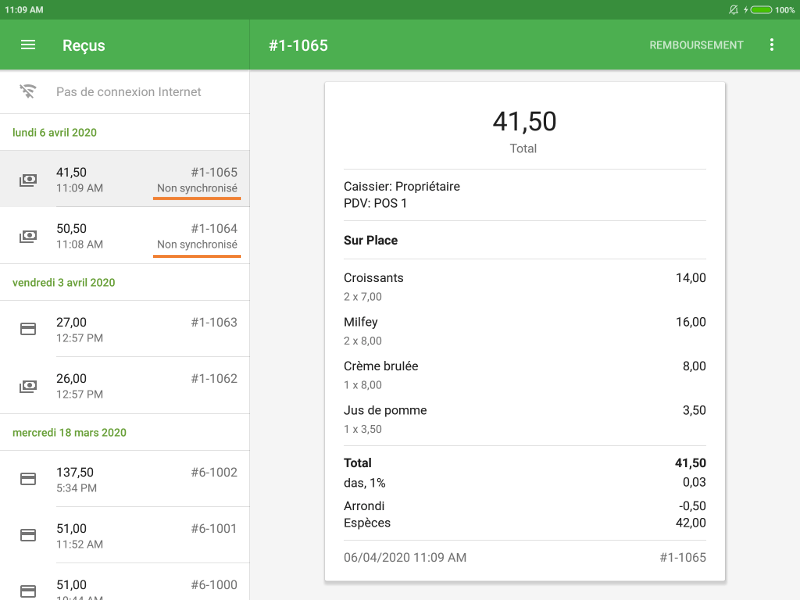Click card icon of receipt #1-1063

[28, 329]
